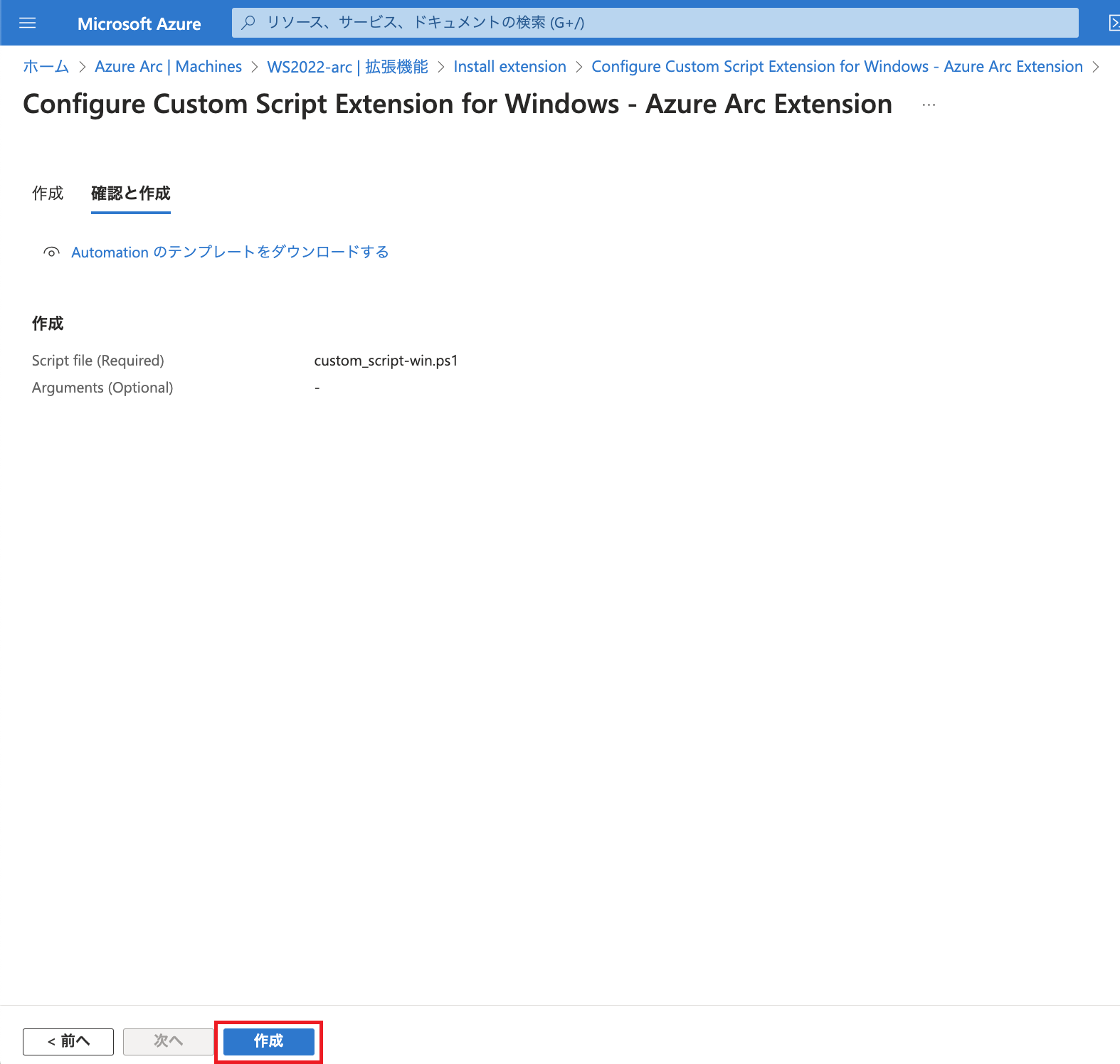Click the disabled 次へ button
This screenshot has height=1064, width=1120.
tap(169, 1042)
